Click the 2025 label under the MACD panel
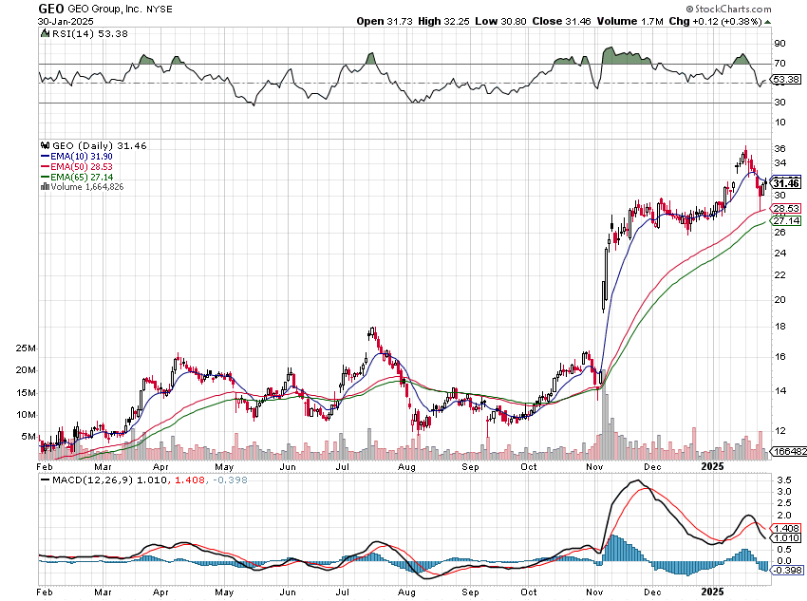The image size is (807, 601). click(x=713, y=592)
